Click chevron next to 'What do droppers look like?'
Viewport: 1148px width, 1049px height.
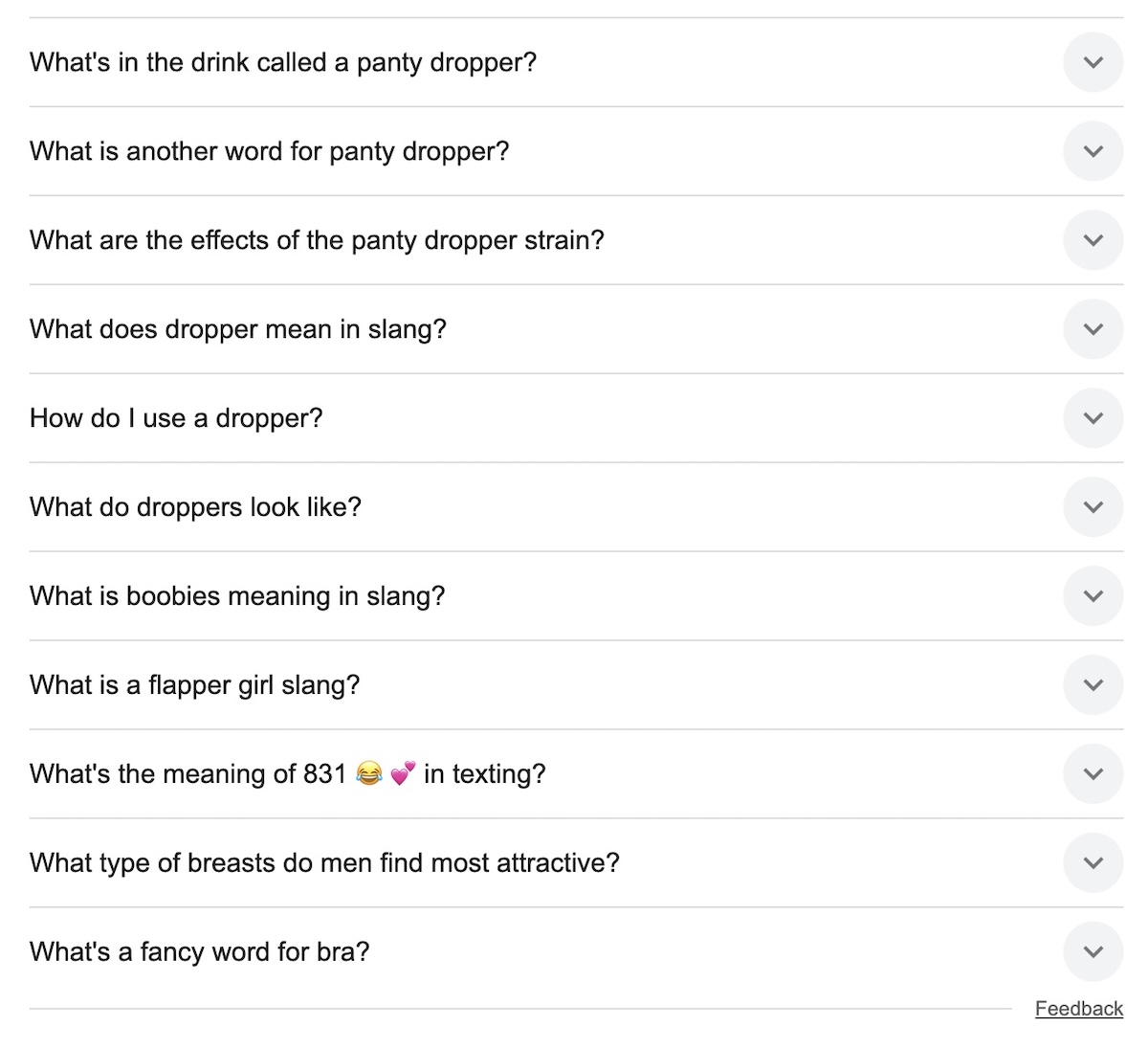click(x=1093, y=507)
